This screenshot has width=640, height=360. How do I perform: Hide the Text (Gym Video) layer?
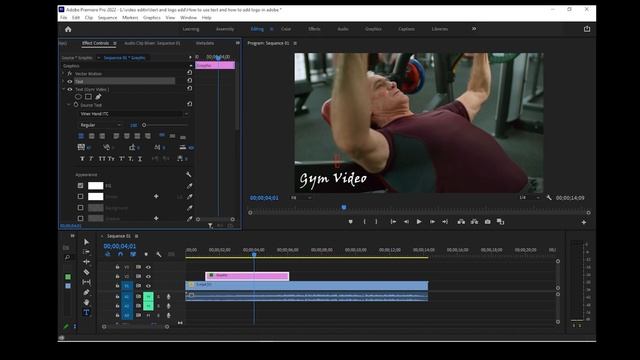(x=70, y=89)
